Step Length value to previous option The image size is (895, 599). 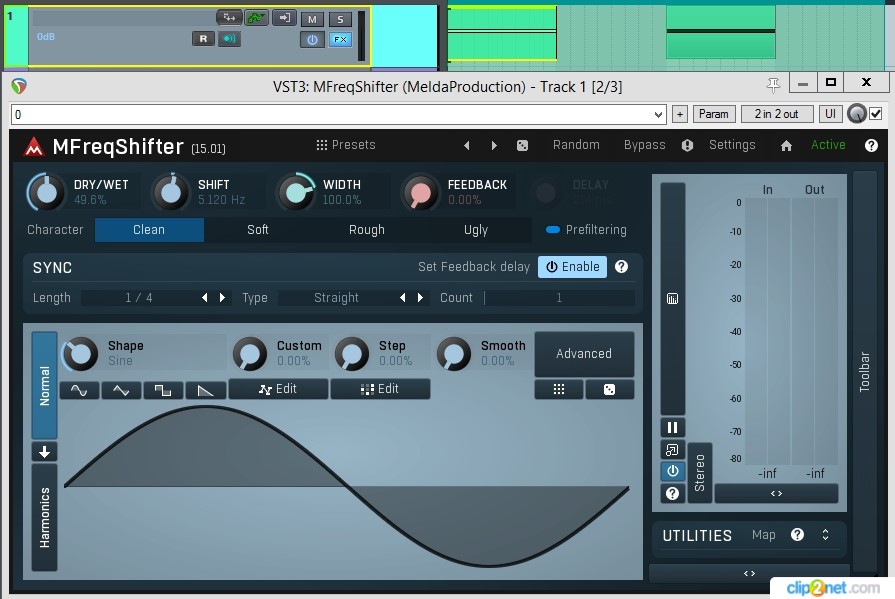(204, 298)
